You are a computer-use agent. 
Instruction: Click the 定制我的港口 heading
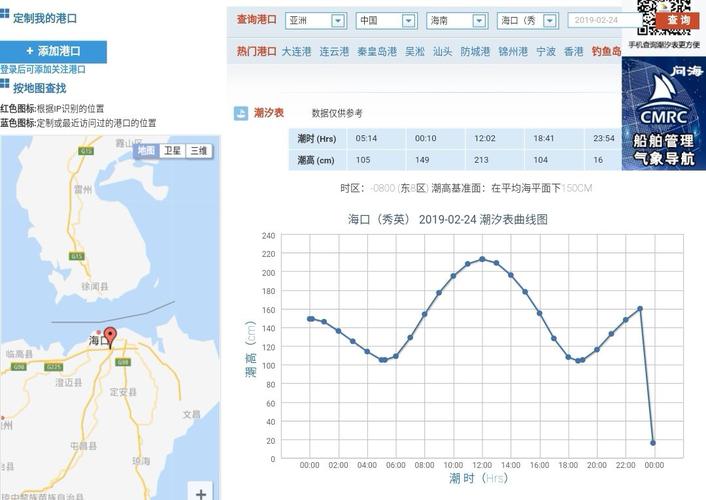click(x=45, y=18)
